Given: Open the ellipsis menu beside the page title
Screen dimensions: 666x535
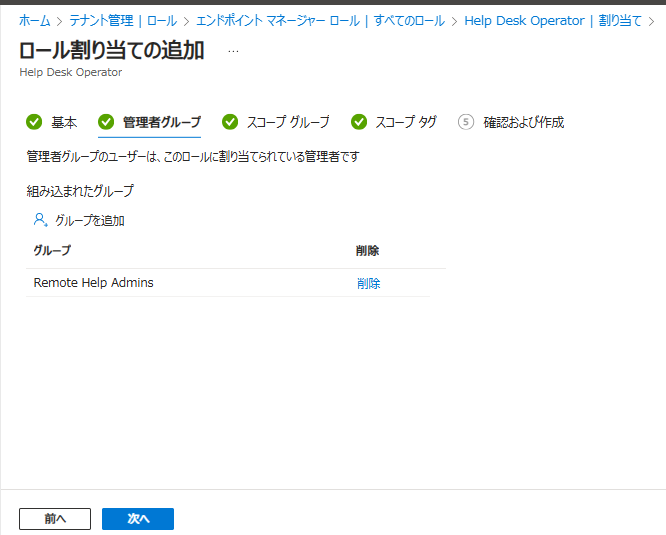Looking at the screenshot, I should 233,51.
